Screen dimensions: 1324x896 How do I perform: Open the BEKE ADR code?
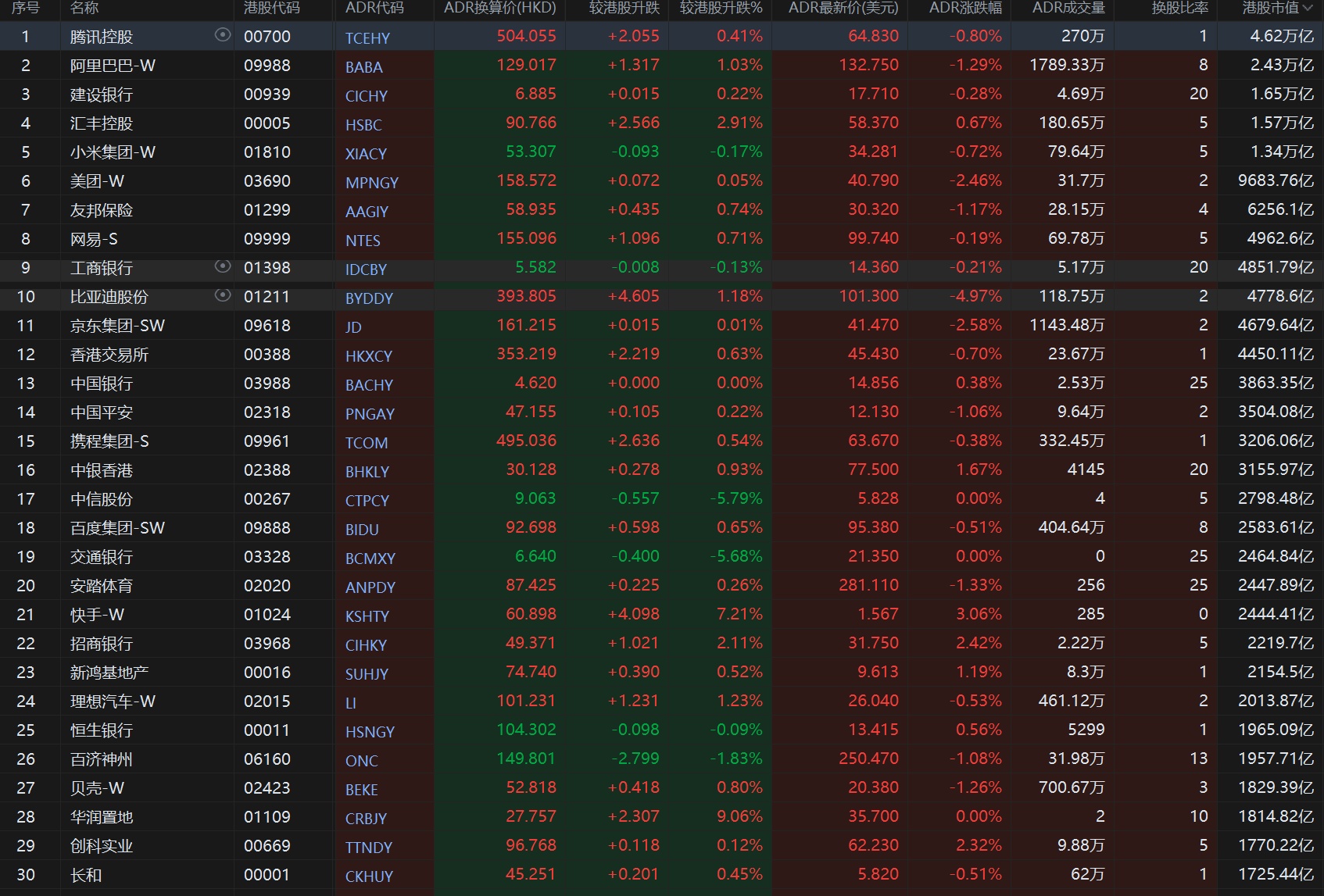[362, 790]
